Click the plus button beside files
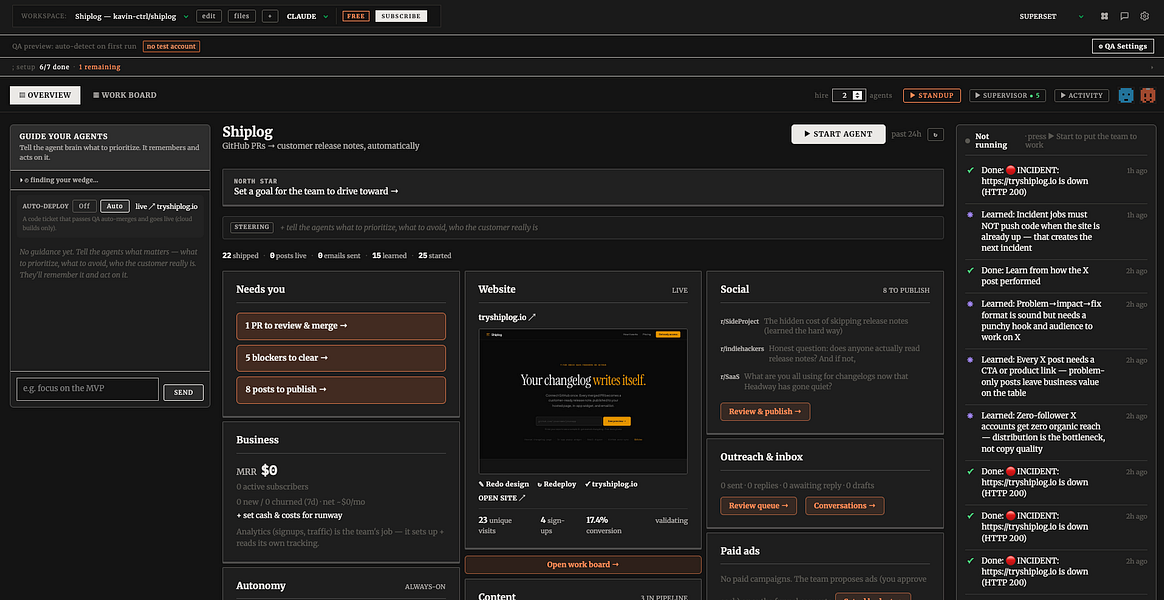The height and width of the screenshot is (600, 1164). 270,16
